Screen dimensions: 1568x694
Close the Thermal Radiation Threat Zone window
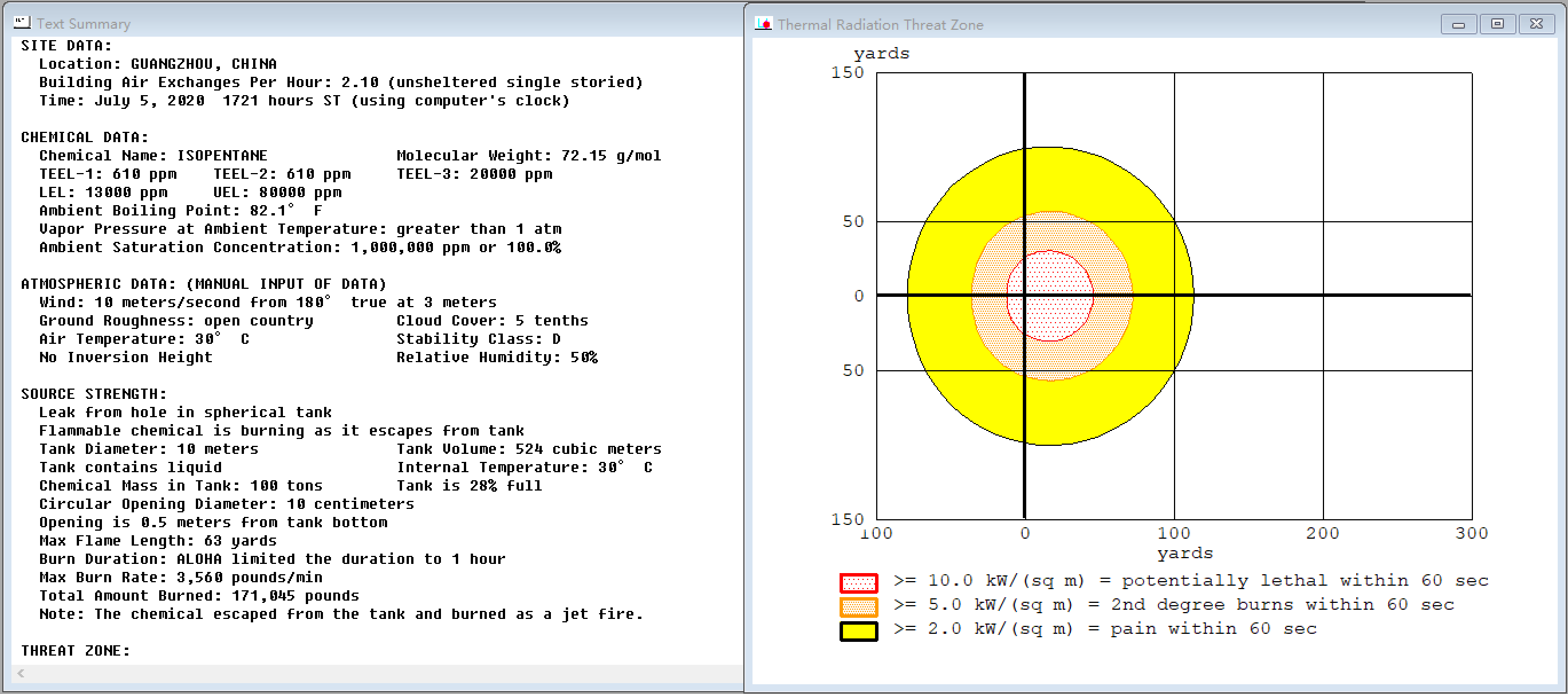click(x=1537, y=25)
